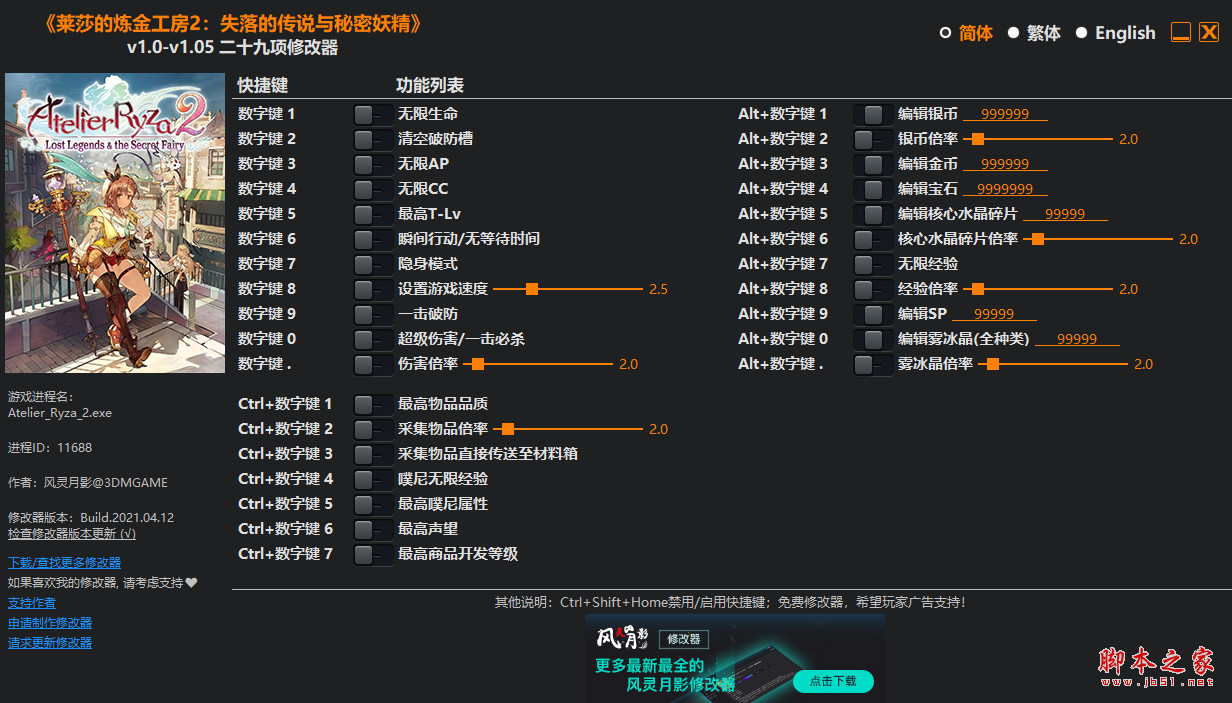Open 请求更新修改器 link
This screenshot has height=703, width=1232.
(50, 643)
